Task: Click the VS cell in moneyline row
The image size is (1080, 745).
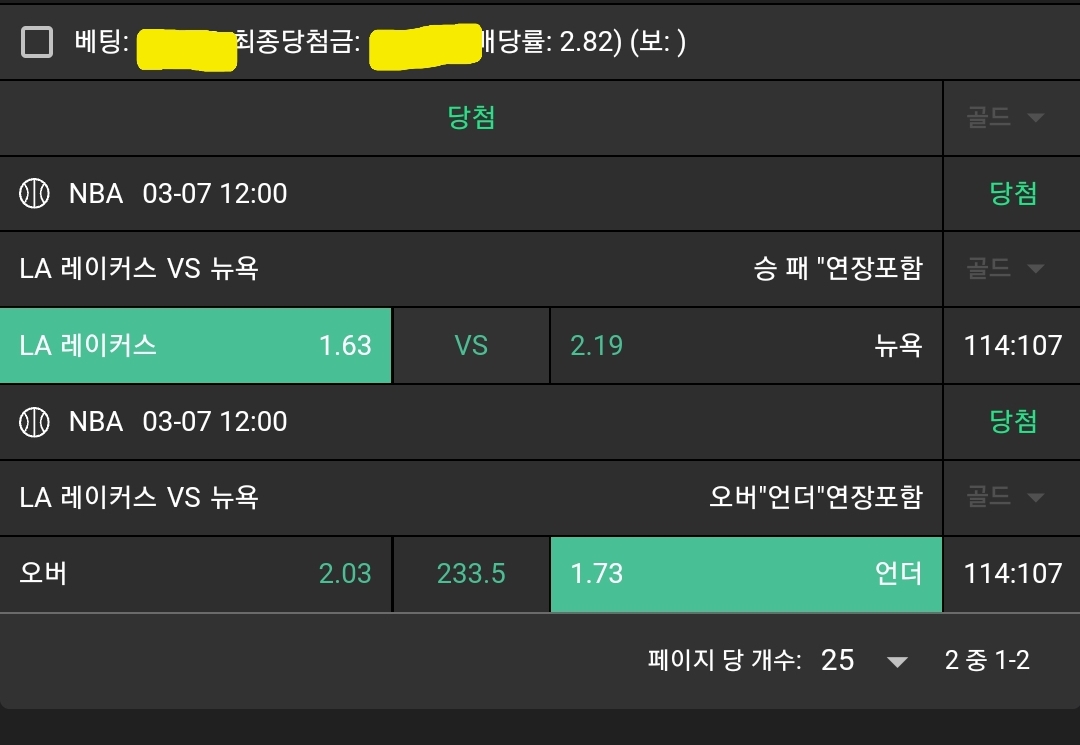Action: [x=471, y=345]
